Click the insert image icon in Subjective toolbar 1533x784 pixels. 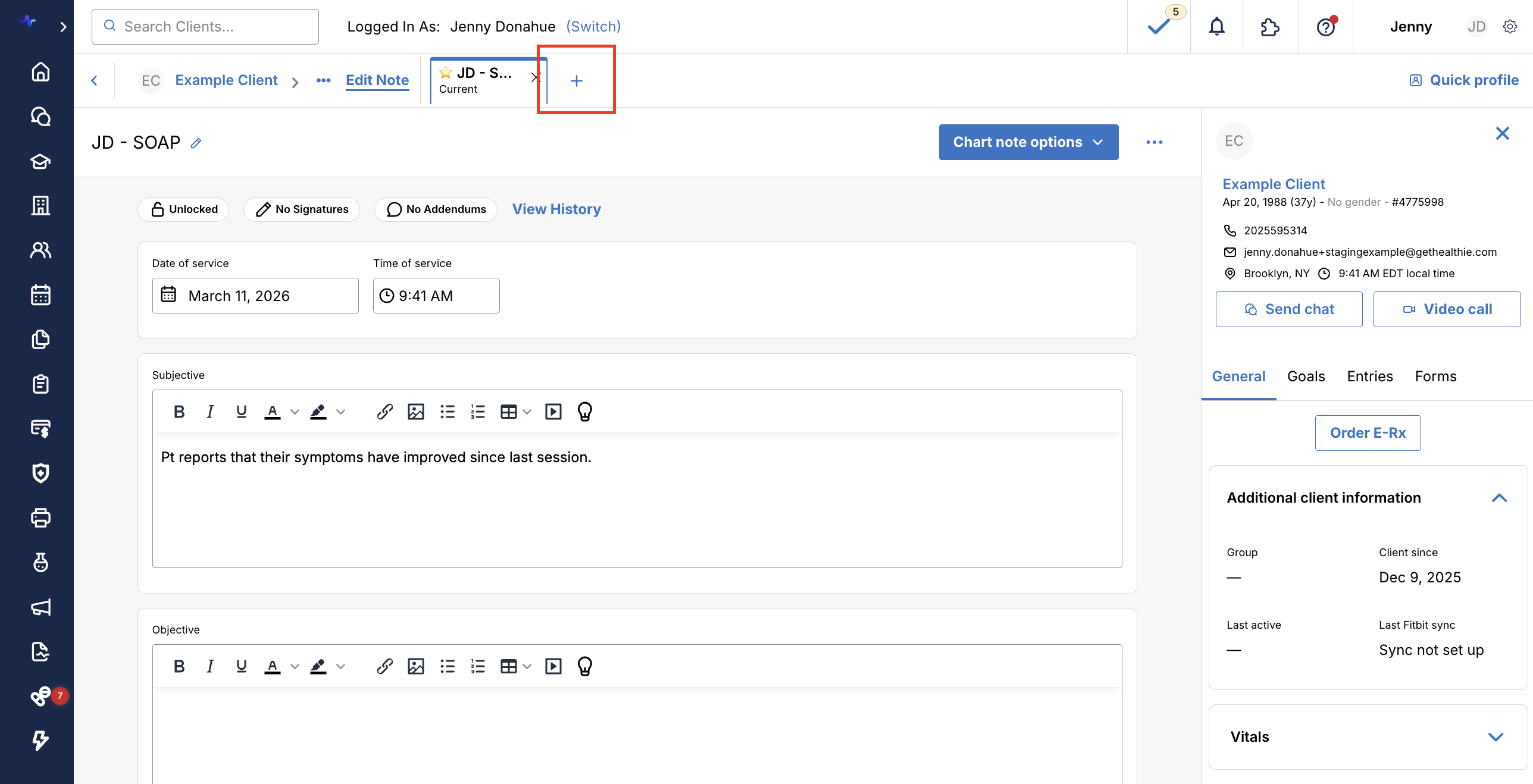pyautogui.click(x=415, y=412)
